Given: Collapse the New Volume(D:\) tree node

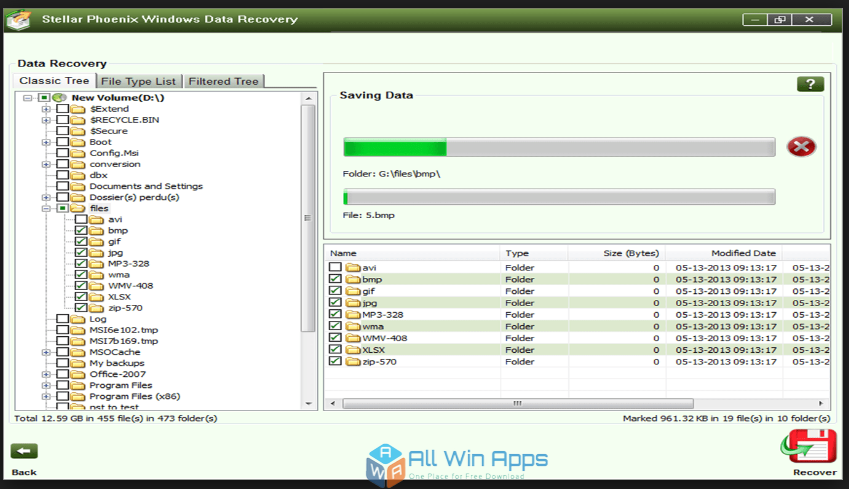Looking at the screenshot, I should click(x=28, y=98).
